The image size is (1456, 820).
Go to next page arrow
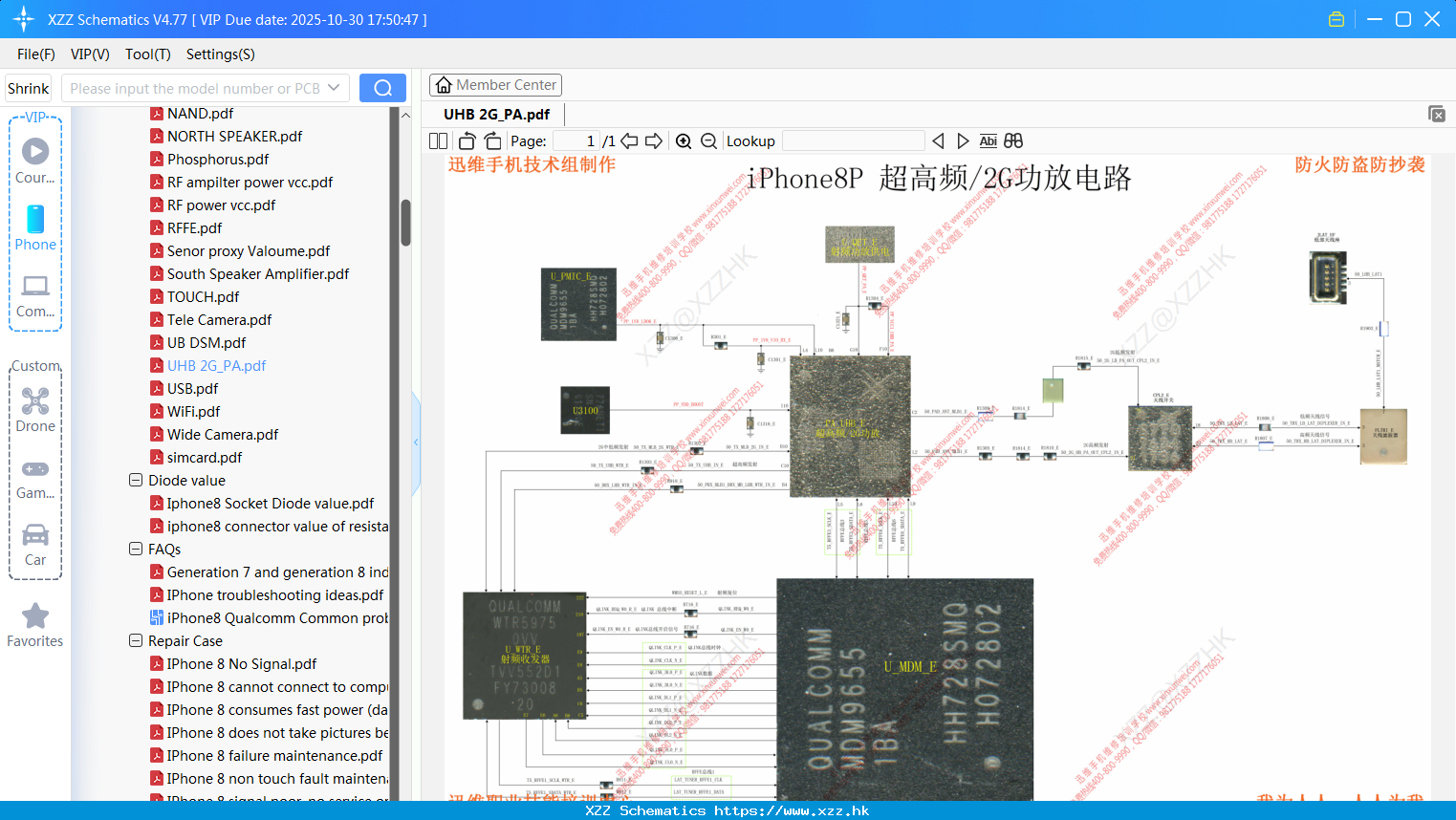pyautogui.click(x=654, y=140)
